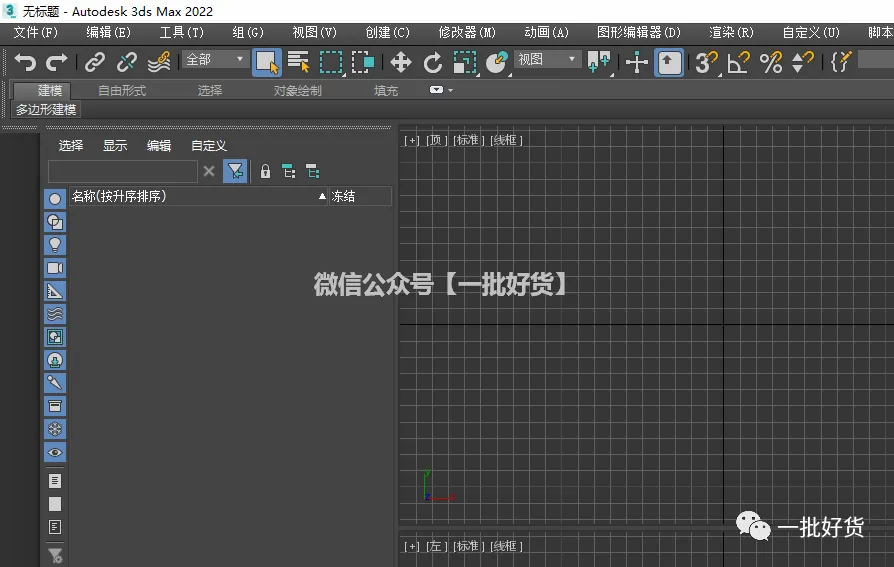Switch to the 自由形式 ribbon tab
The width and height of the screenshot is (894, 567).
coord(122,90)
